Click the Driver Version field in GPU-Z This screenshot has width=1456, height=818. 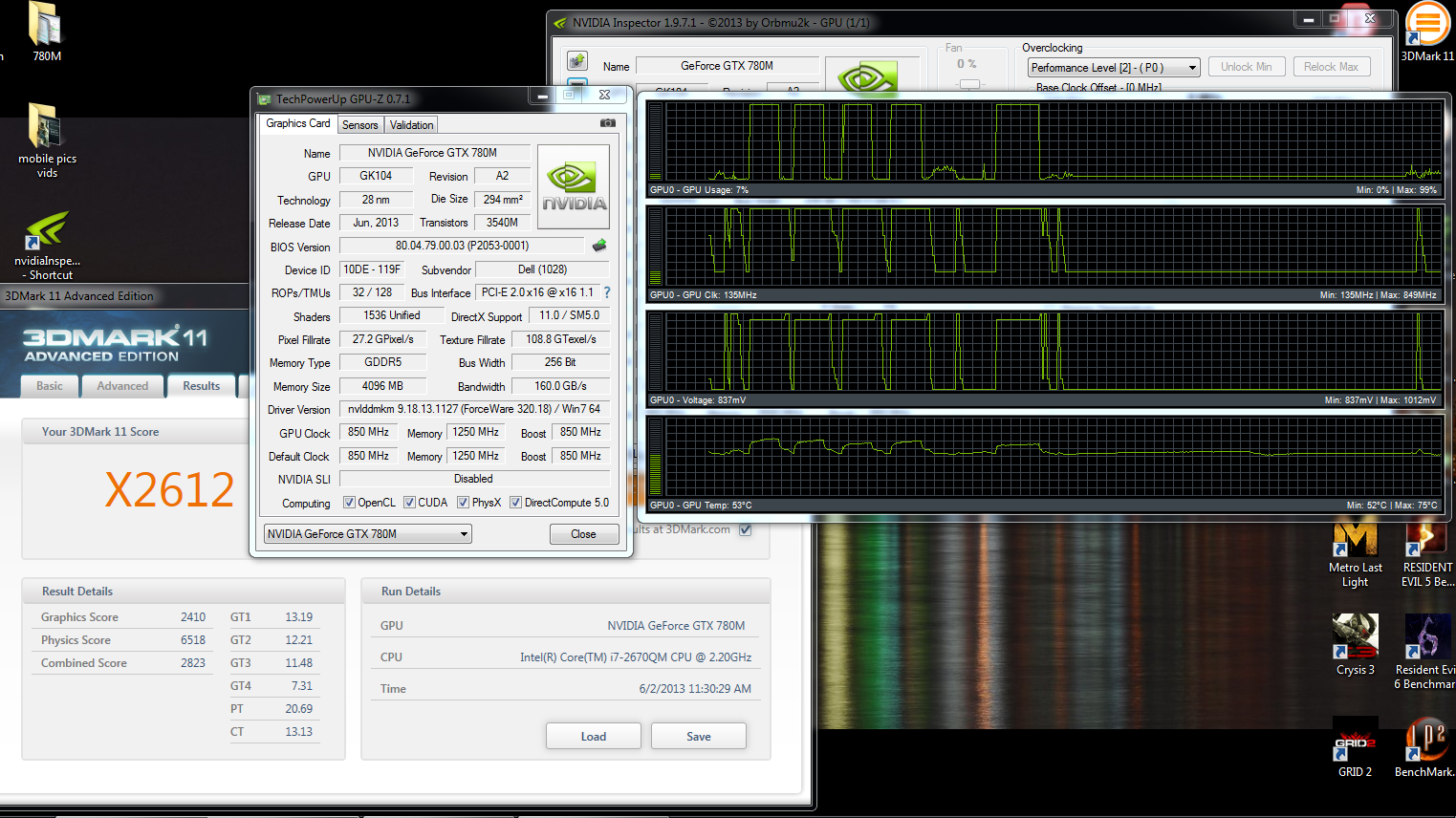pos(474,409)
